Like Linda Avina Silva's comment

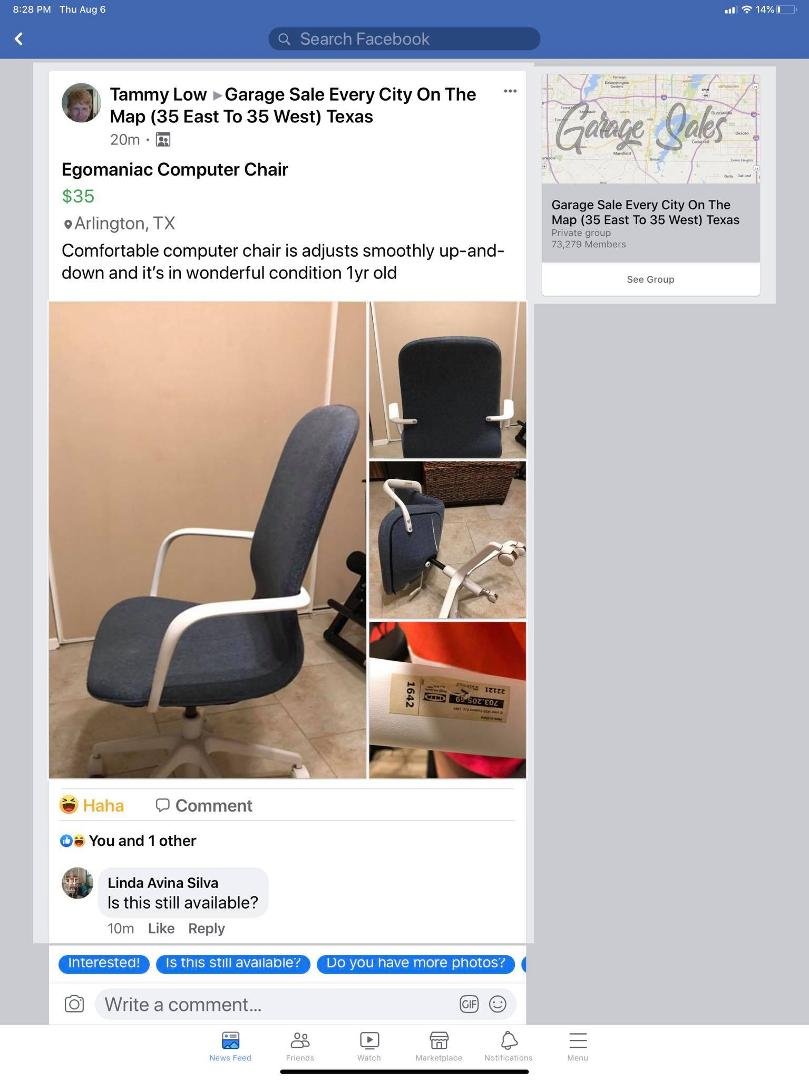[x=161, y=928]
